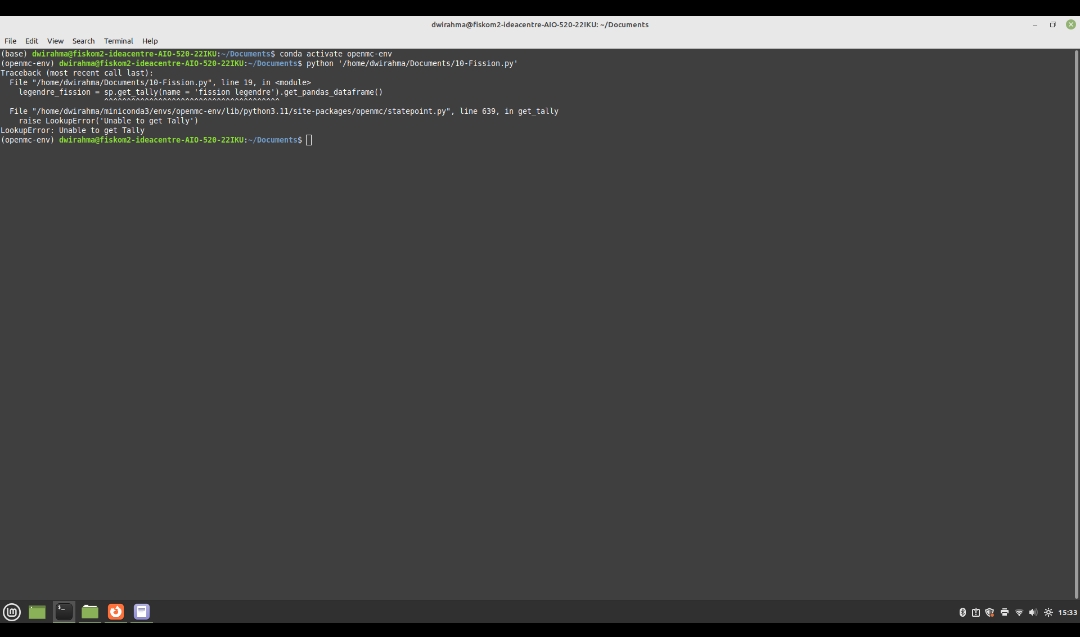Image resolution: width=1080 pixels, height=637 pixels.
Task: Launch Firefox from the taskbar
Action: [x=116, y=612]
